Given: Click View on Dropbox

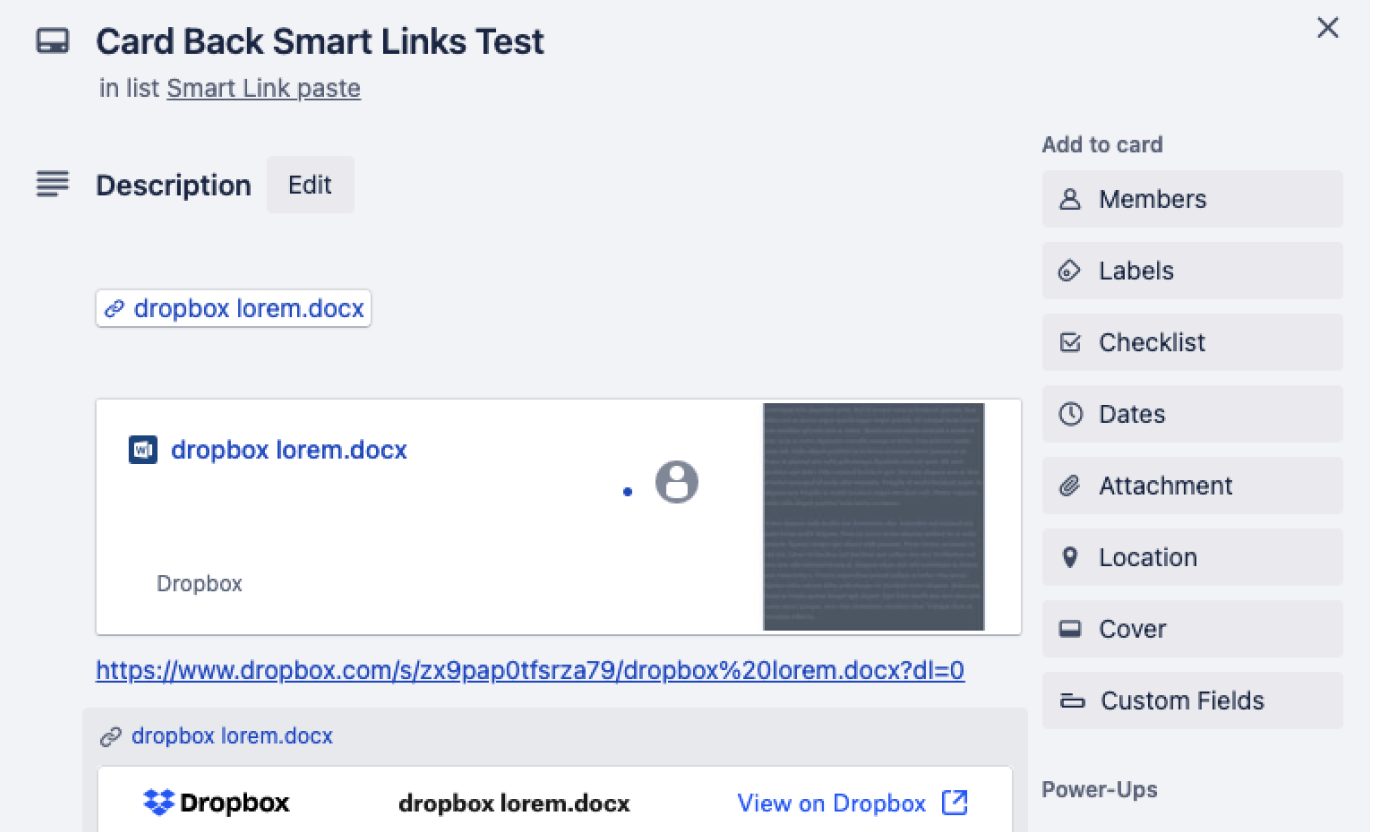Looking at the screenshot, I should 831,802.
